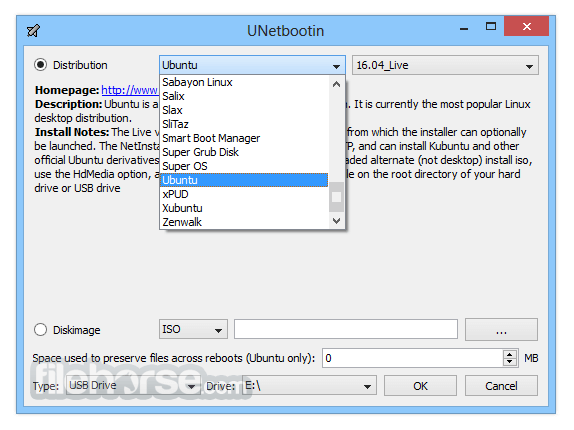The width and height of the screenshot is (574, 430).
Task: Open the ISO image type dropdown
Action: tap(193, 329)
